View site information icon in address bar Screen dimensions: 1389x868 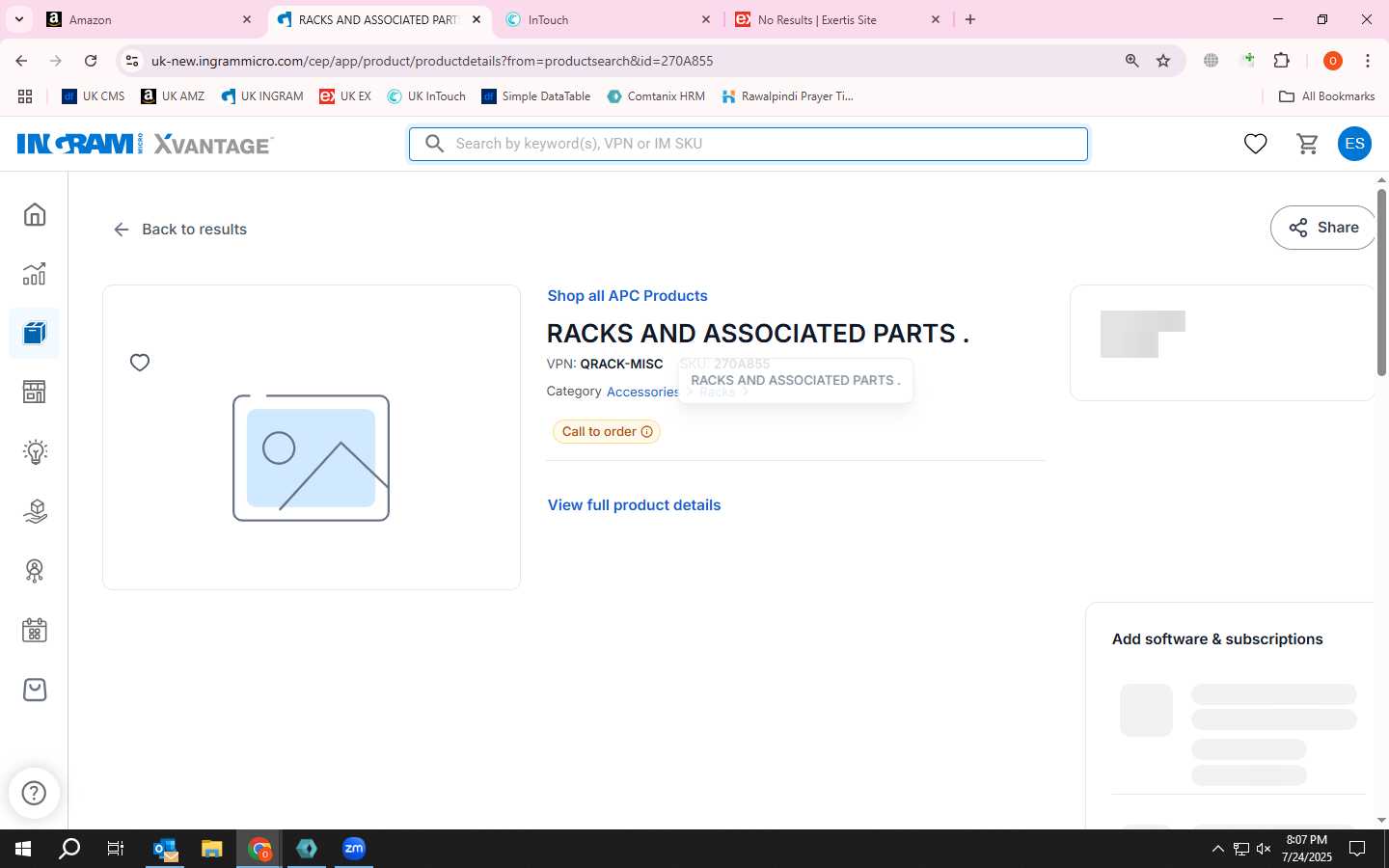[132, 61]
